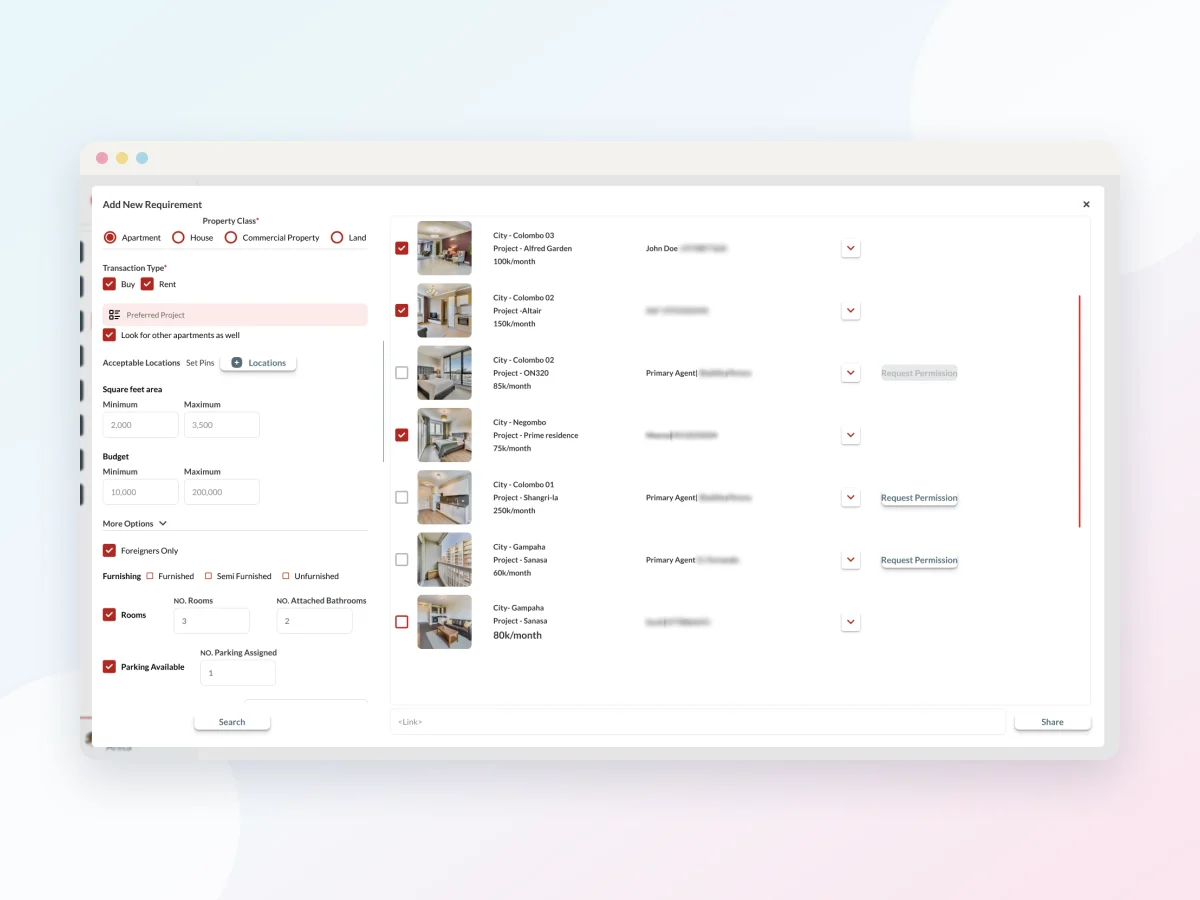Focus the NO. Attached Bathrooms field
Viewport: 1200px width, 900px height.
(x=314, y=621)
